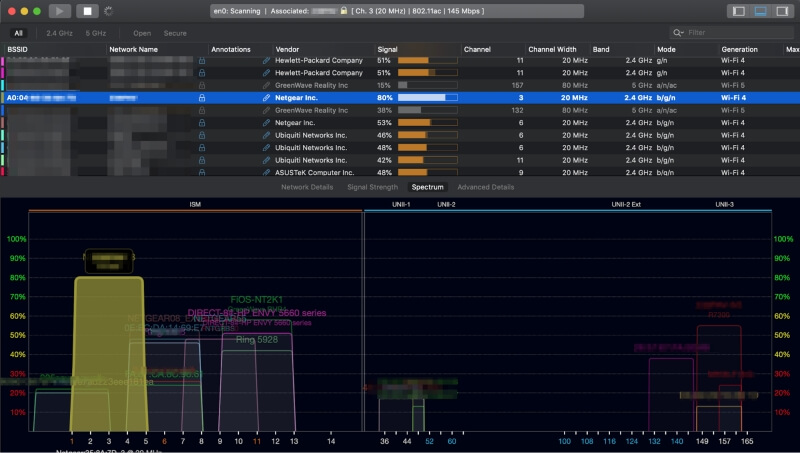Toggle the bottom panel view icon
Viewport: 800px width, 453px height.
click(760, 11)
